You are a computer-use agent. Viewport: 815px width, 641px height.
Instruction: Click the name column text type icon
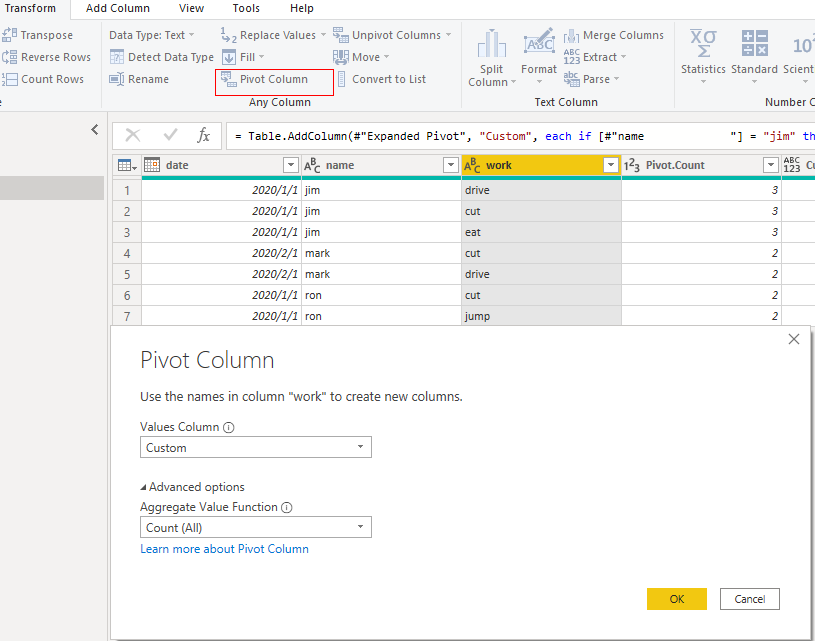[x=312, y=165]
